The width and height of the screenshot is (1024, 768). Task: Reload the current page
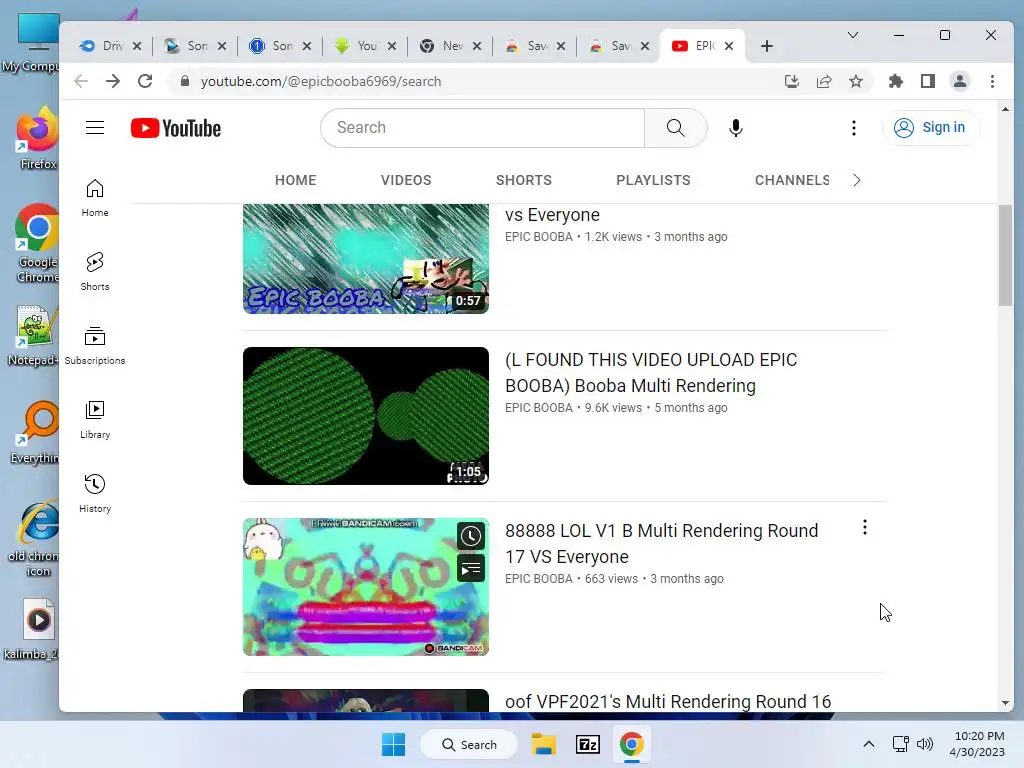point(145,81)
